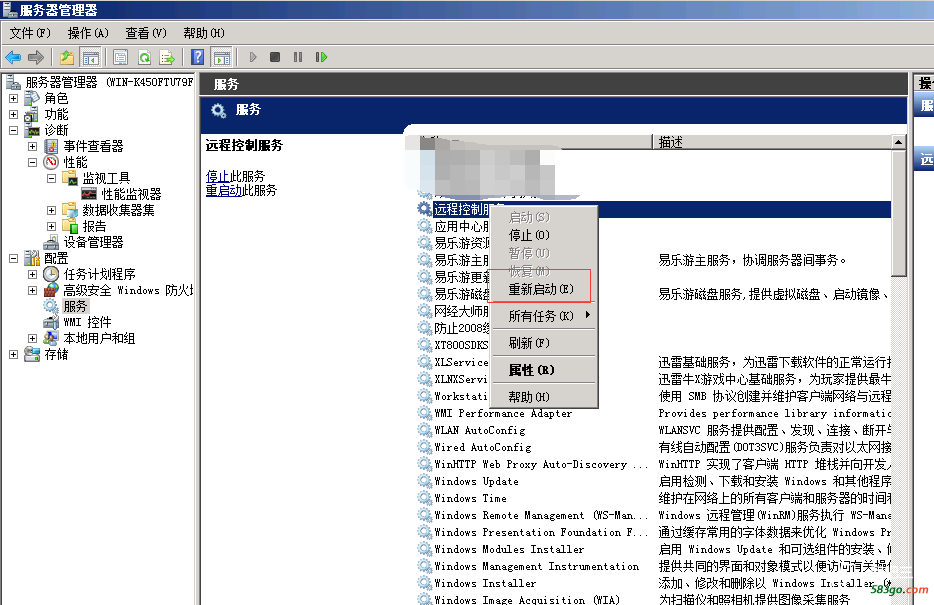Click the gear icon of XLServiceP row
Screen dimensions: 934x605
coord(424,361)
